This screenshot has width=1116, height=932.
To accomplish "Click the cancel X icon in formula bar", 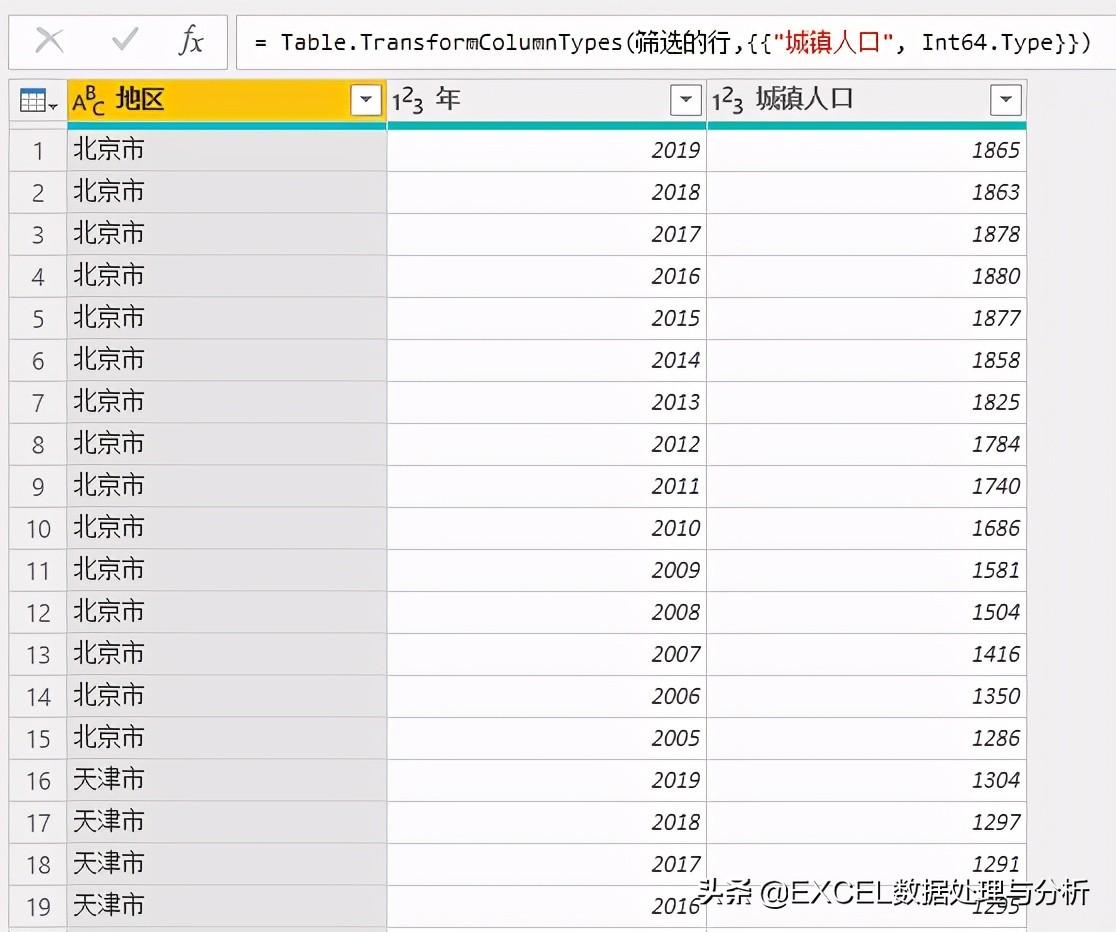I will [49, 41].
